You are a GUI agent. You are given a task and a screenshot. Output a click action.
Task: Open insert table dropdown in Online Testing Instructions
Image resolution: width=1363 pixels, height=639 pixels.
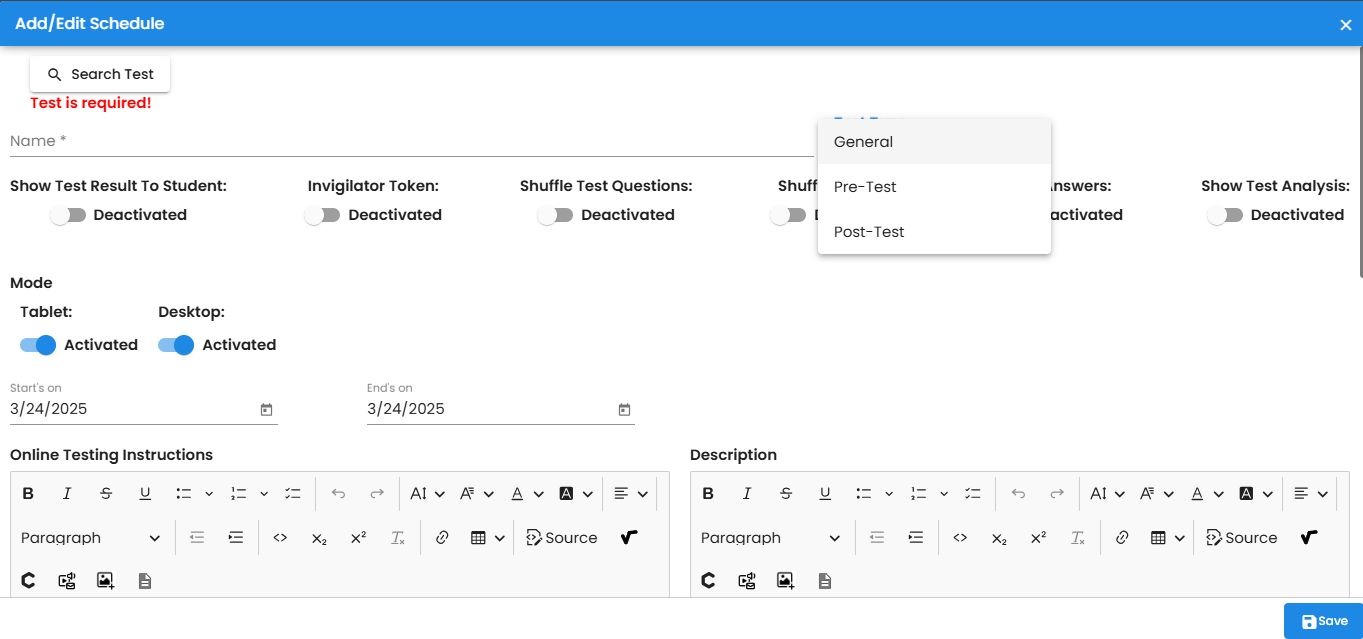487,538
